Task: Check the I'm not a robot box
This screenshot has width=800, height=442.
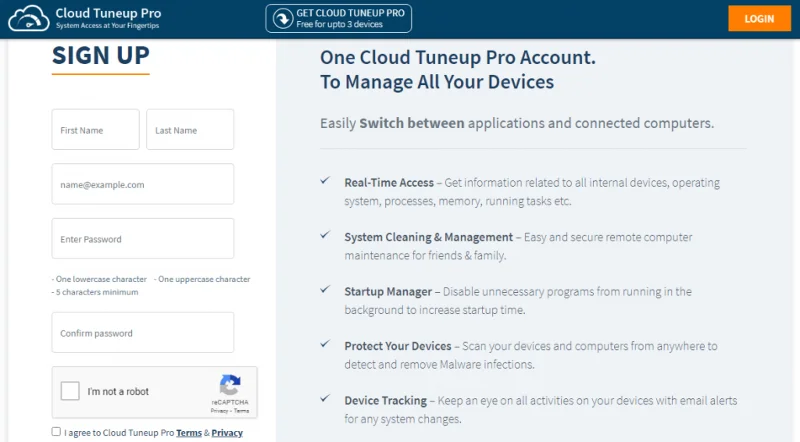Action: pyautogui.click(x=70, y=391)
